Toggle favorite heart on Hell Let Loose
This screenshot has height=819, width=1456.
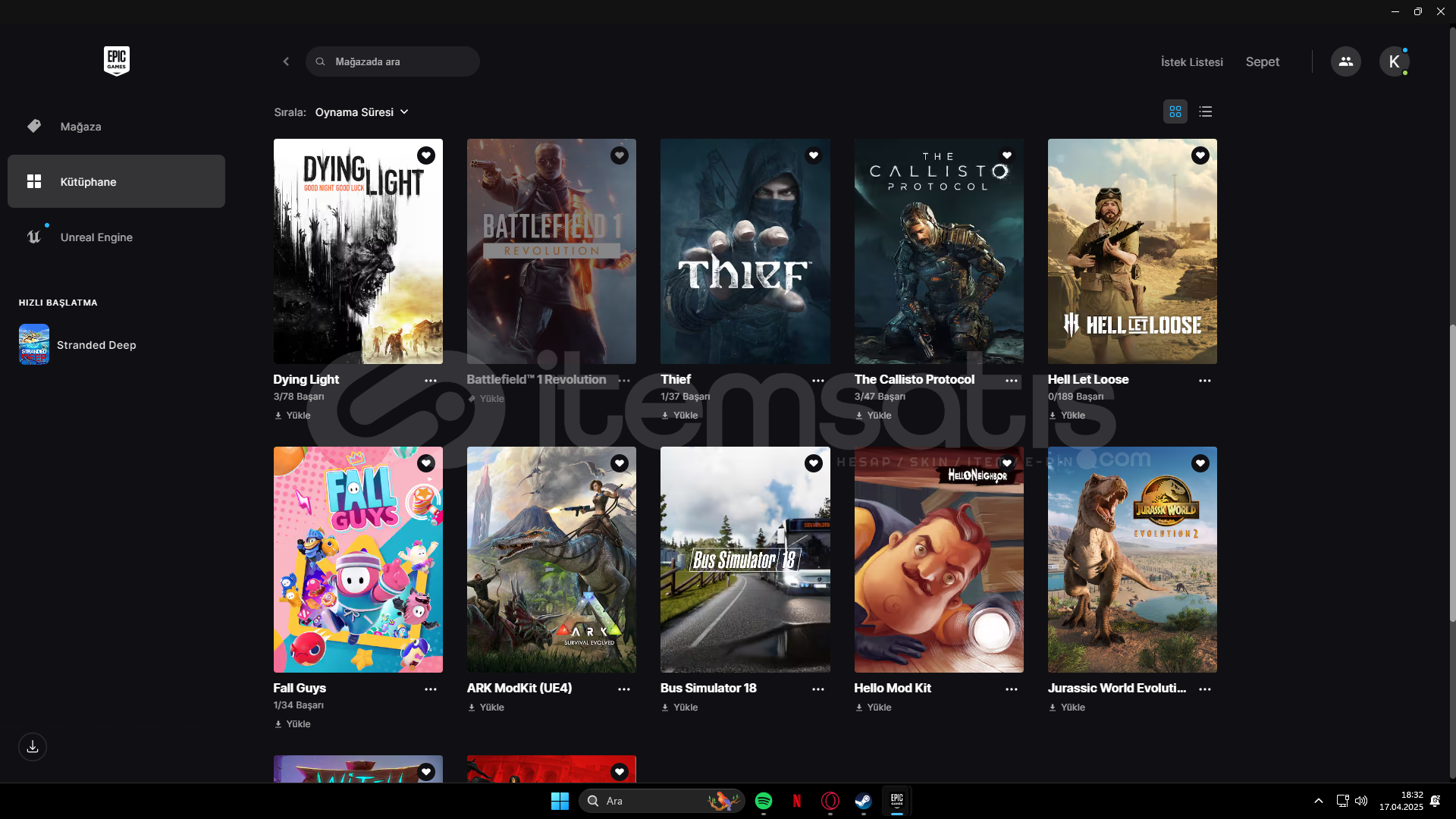tap(1200, 155)
